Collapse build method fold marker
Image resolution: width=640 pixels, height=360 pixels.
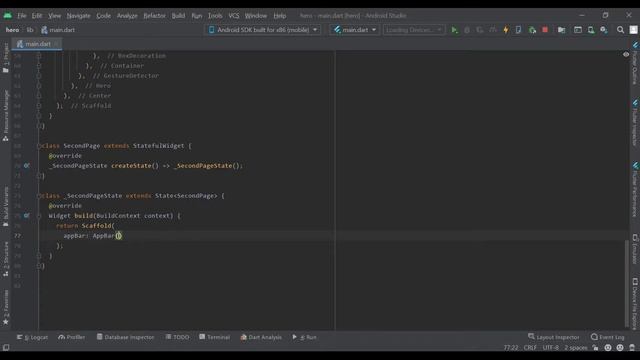click(x=39, y=216)
